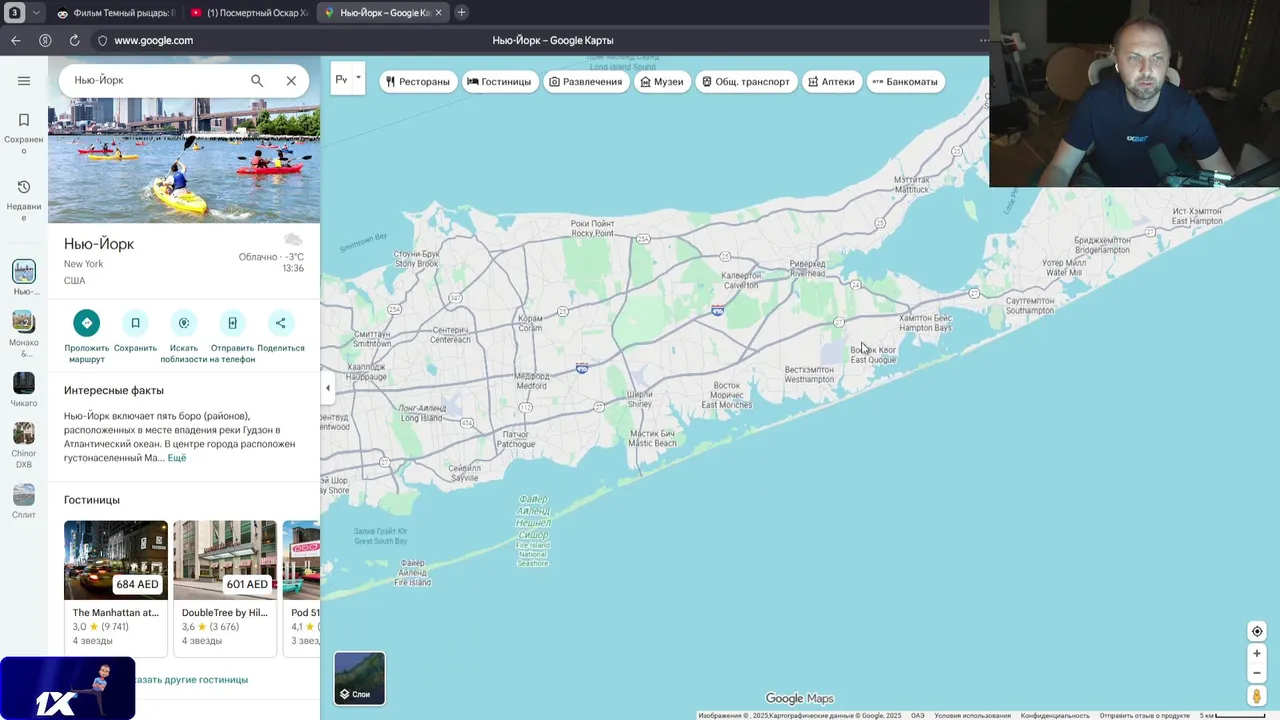
Task: Click the my-location target icon
Action: 1257,631
